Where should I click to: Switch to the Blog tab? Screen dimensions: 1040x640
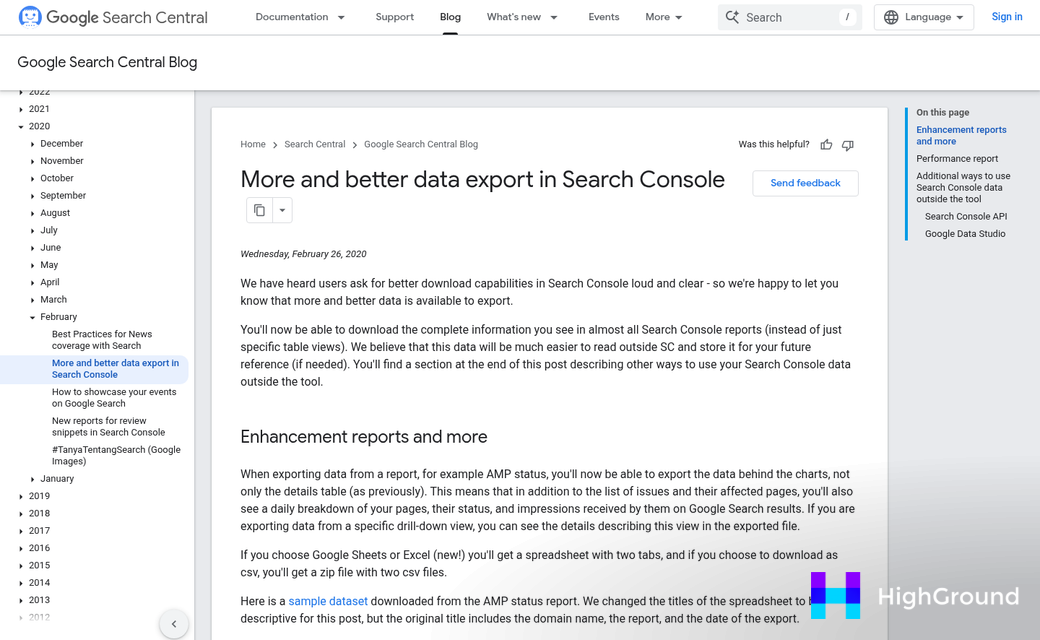tap(450, 17)
